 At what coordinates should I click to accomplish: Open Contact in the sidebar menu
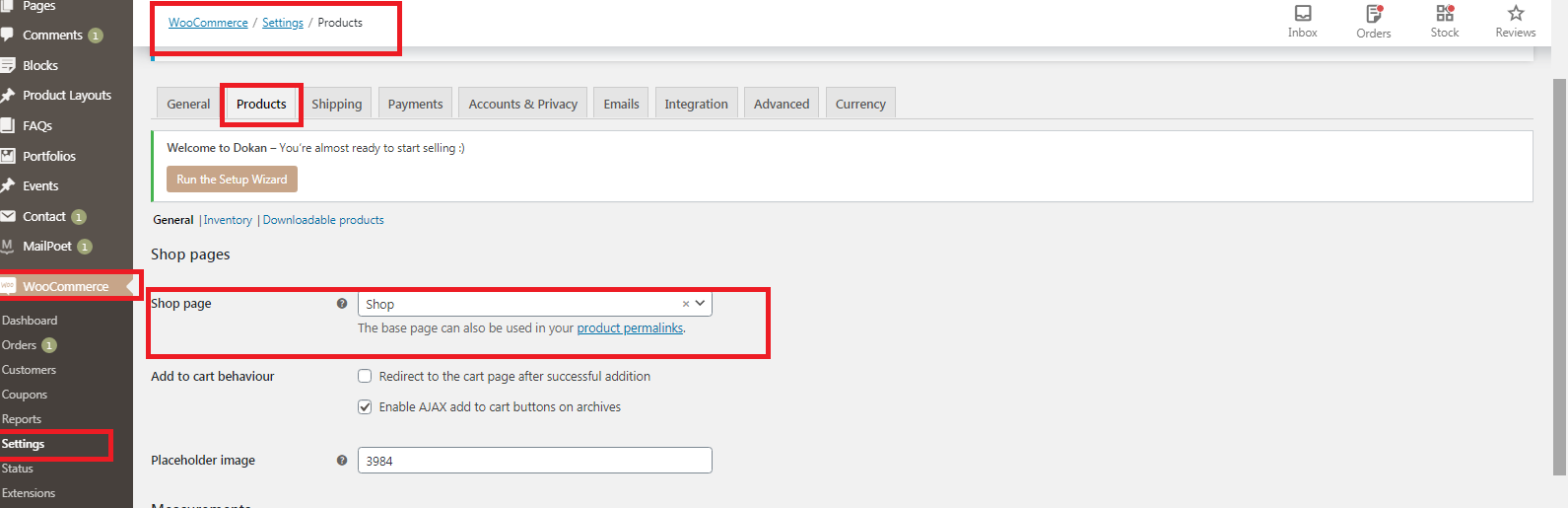point(44,216)
